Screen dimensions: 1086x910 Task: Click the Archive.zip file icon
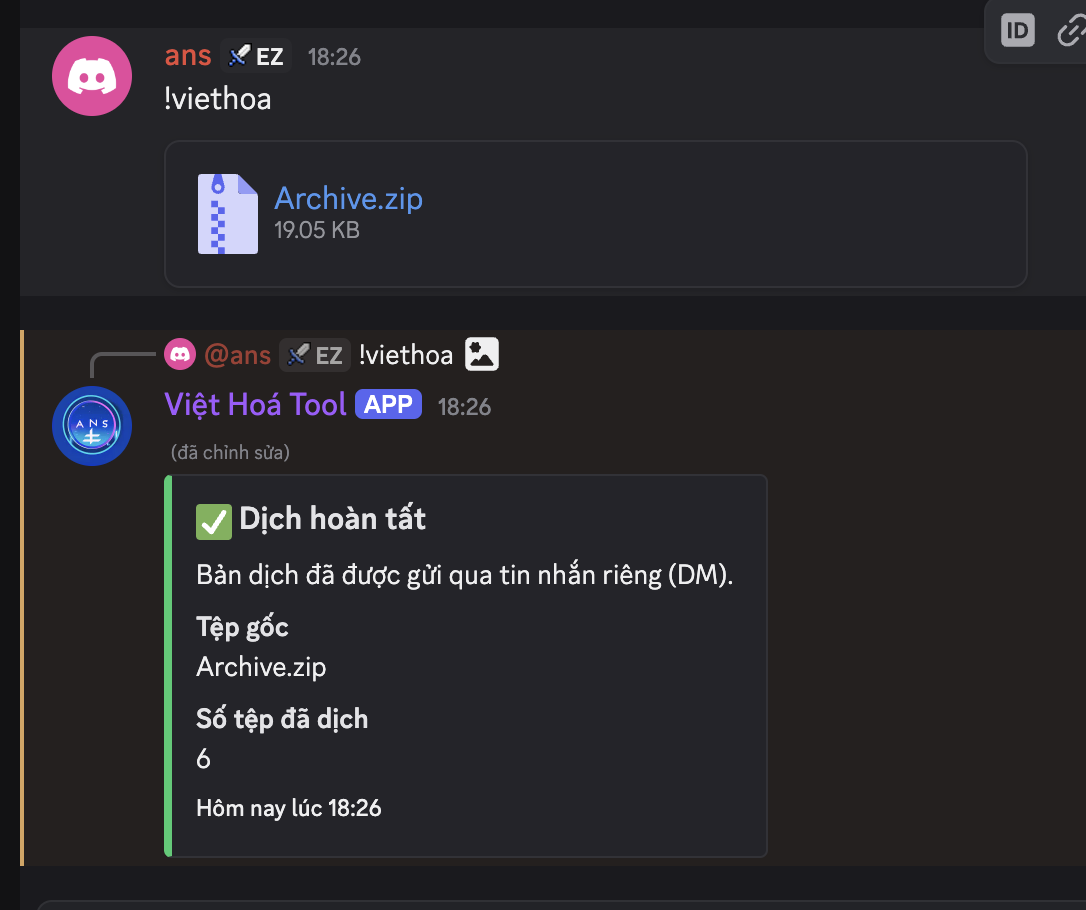point(227,213)
